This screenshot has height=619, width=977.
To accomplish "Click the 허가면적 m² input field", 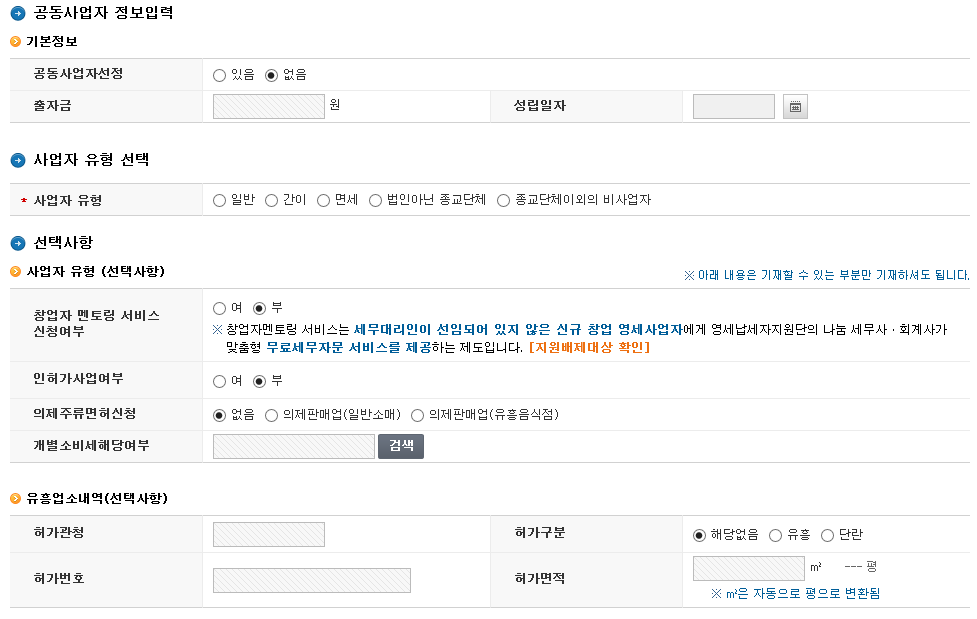I will click(x=748, y=569).
